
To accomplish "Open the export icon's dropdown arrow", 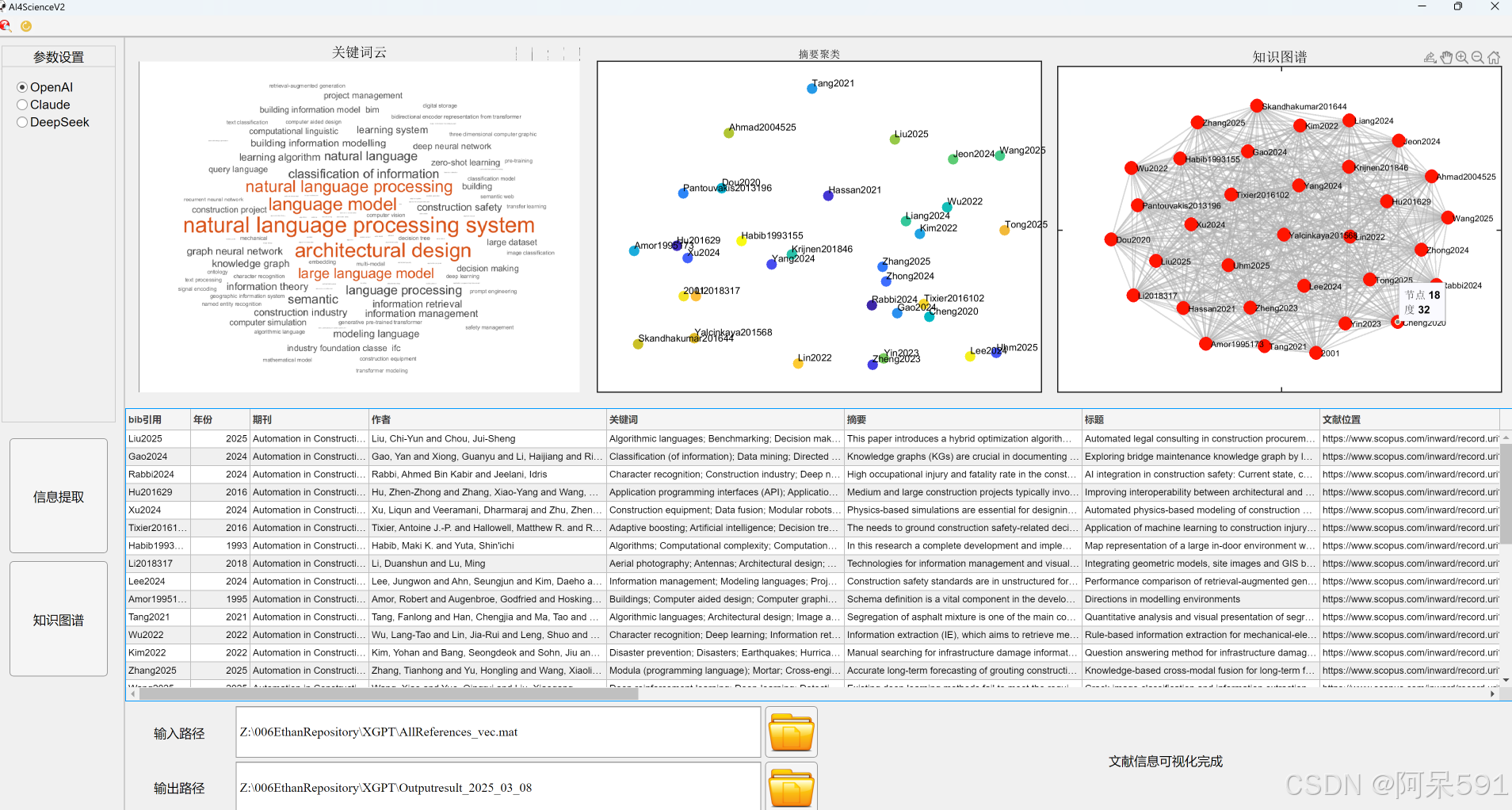I will (1435, 62).
